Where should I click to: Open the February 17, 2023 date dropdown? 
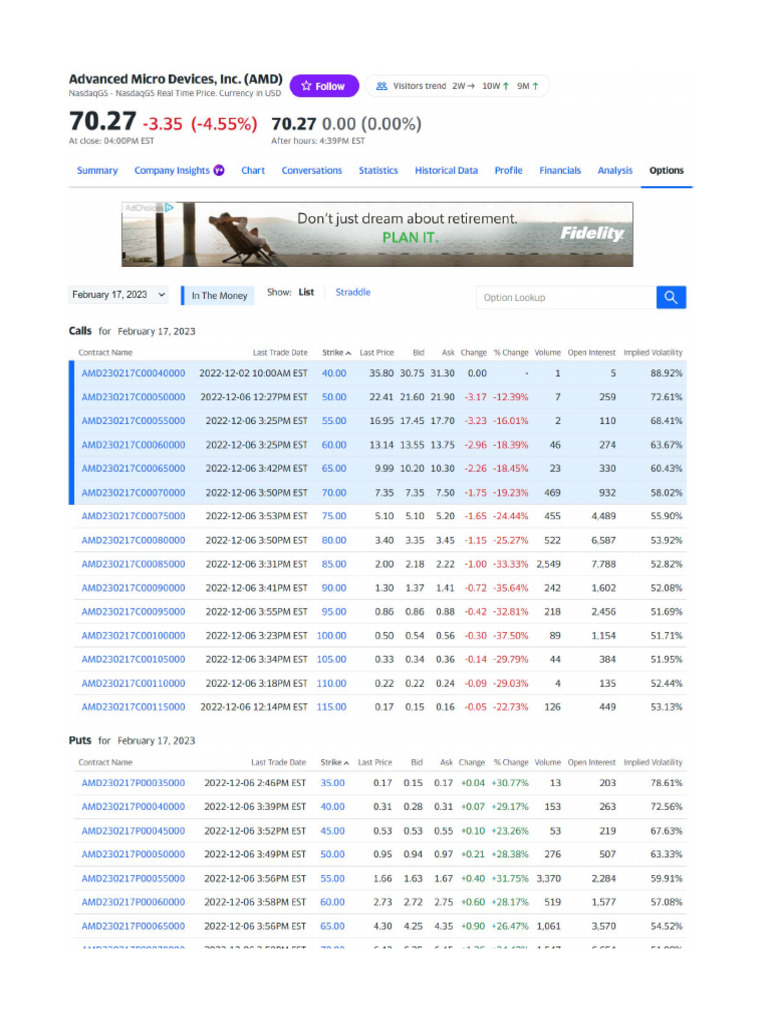118,295
